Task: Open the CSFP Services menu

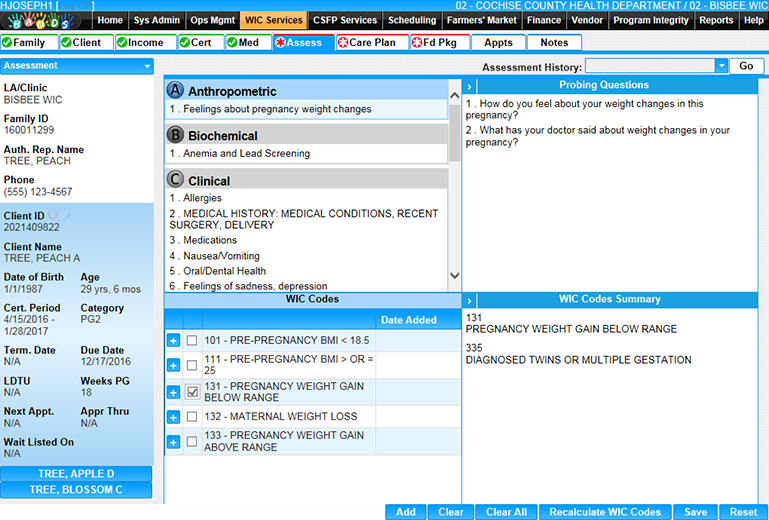Action: point(346,20)
